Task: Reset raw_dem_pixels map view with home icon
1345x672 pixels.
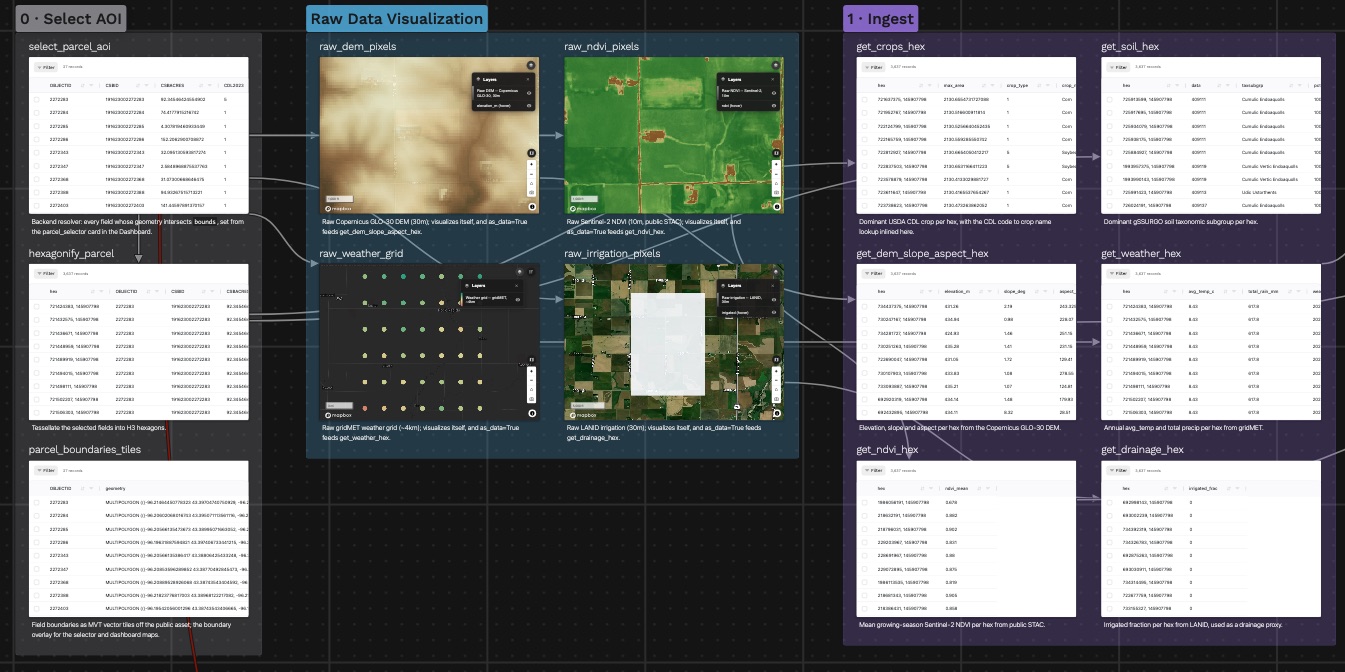Action: [x=531, y=183]
